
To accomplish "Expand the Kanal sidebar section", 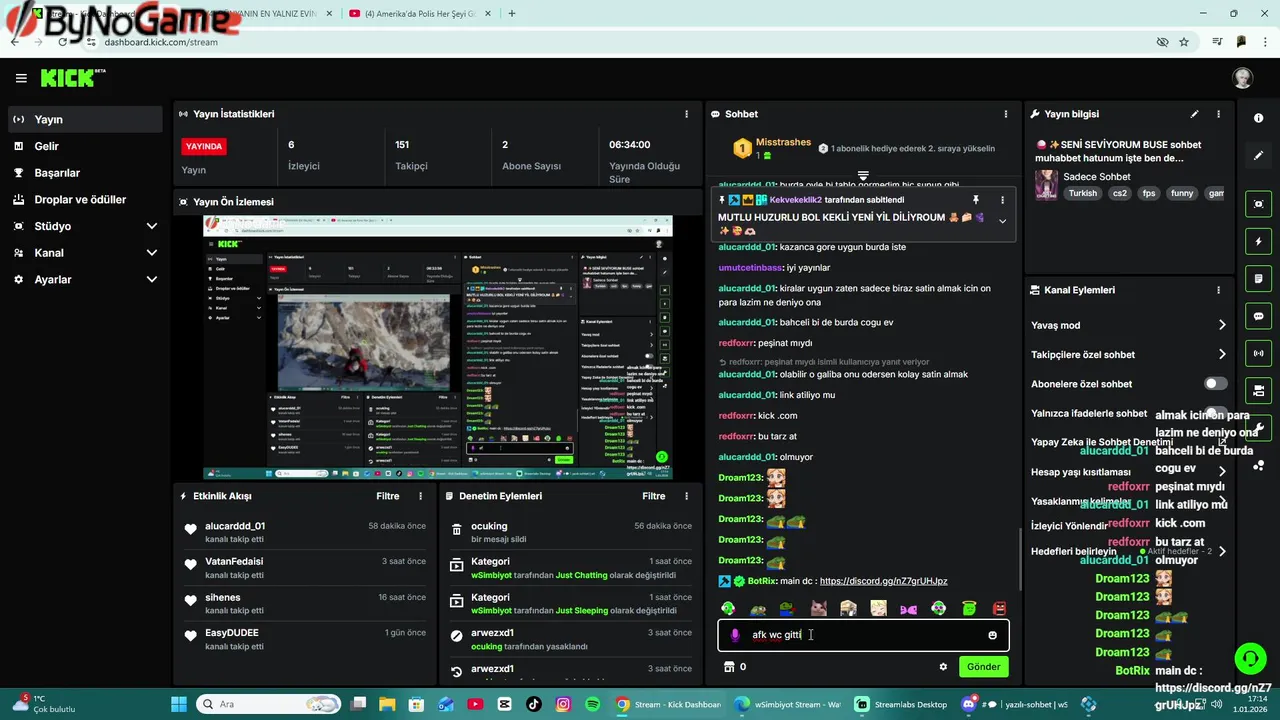I will pyautogui.click(x=151, y=253).
